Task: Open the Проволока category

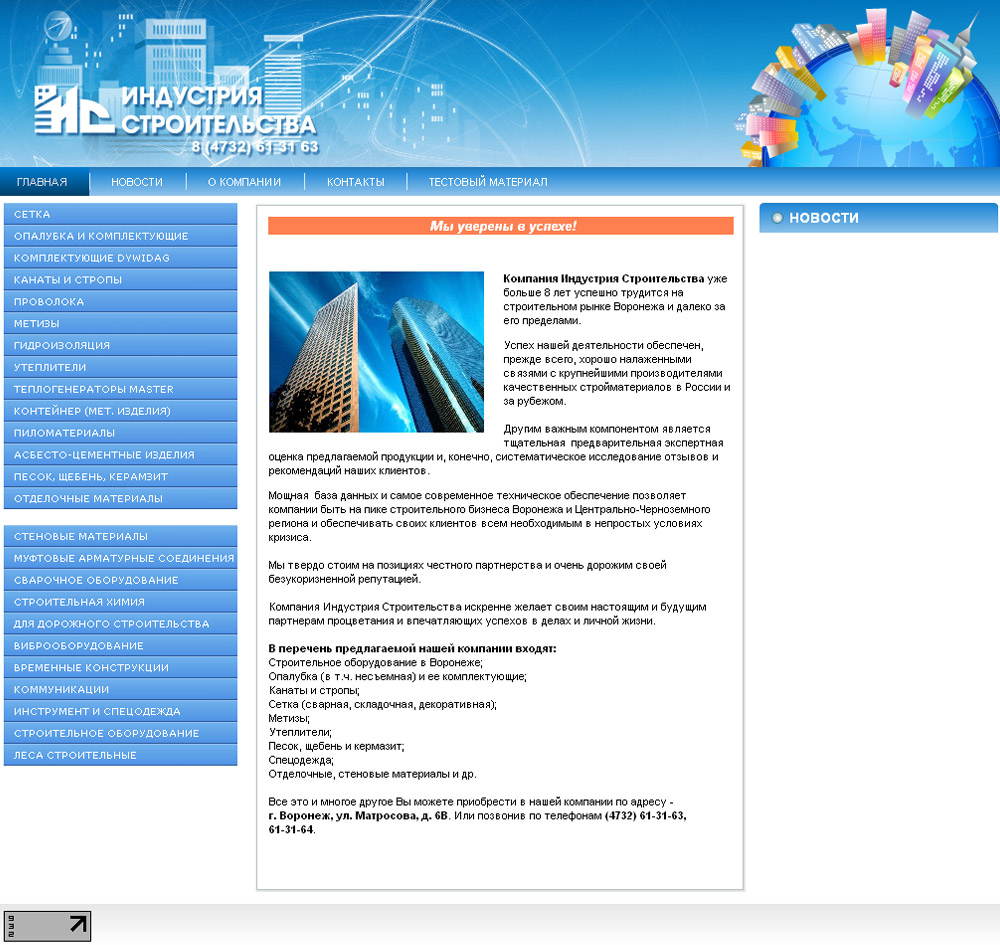Action: click(121, 302)
